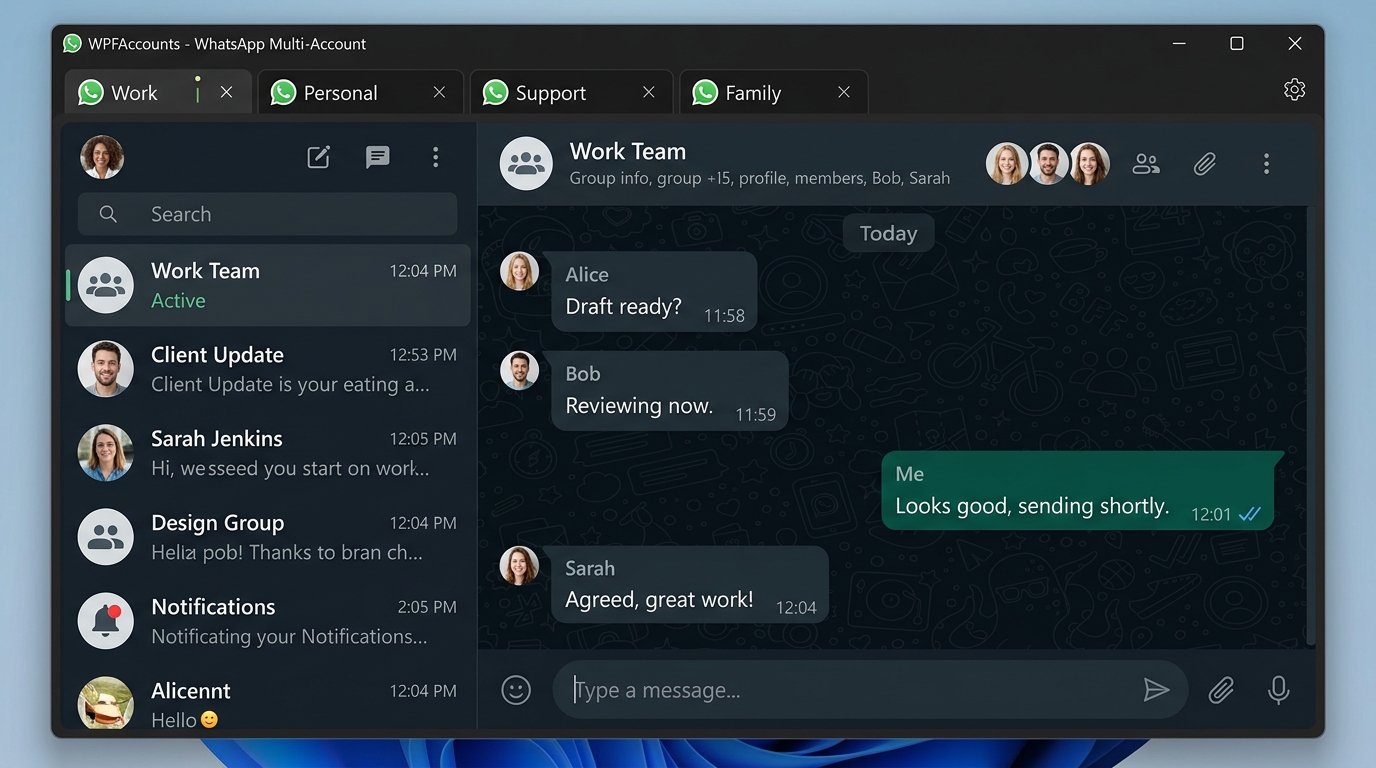Click the third member photo in header
Image resolution: width=1376 pixels, height=768 pixels.
(x=1089, y=164)
